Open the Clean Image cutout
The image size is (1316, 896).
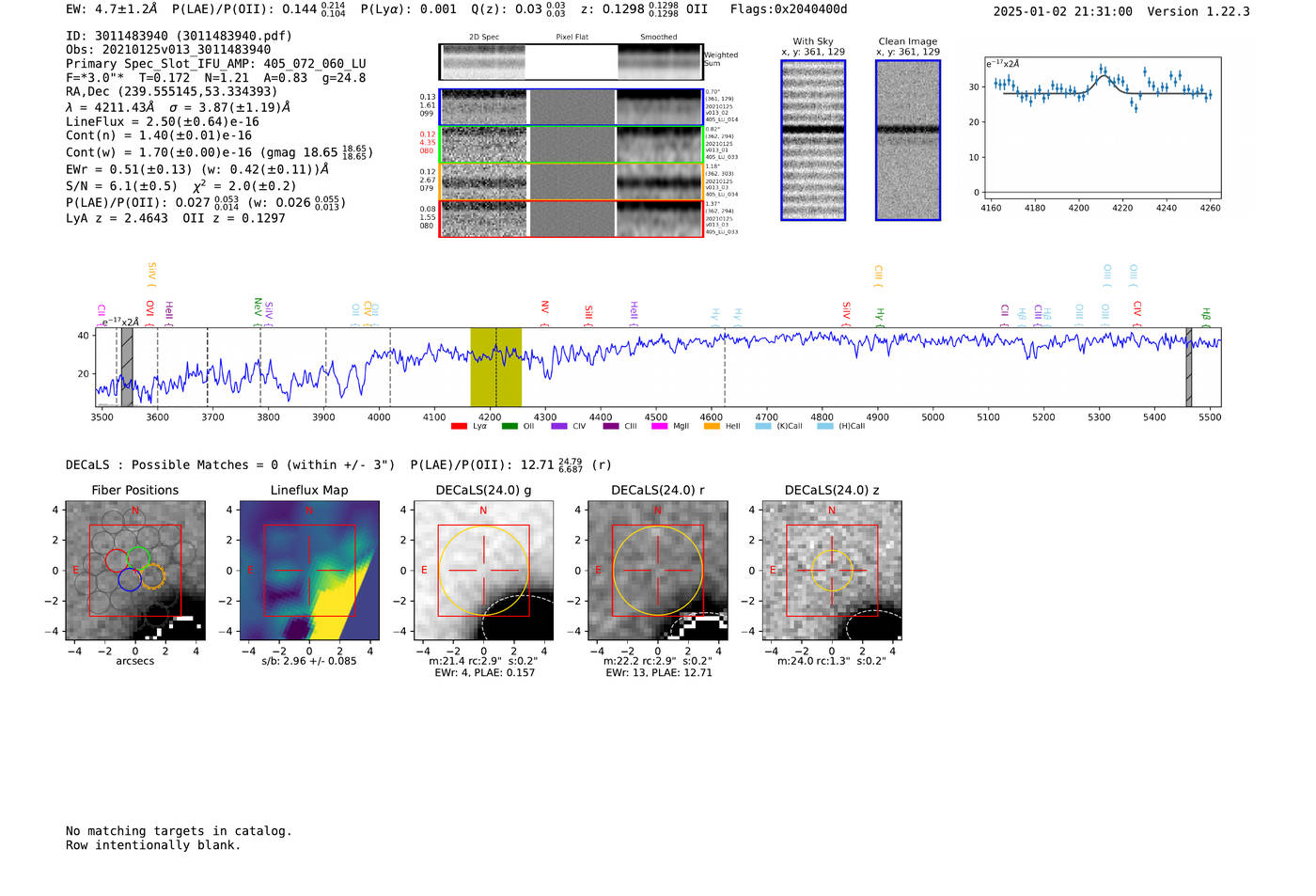click(x=908, y=140)
